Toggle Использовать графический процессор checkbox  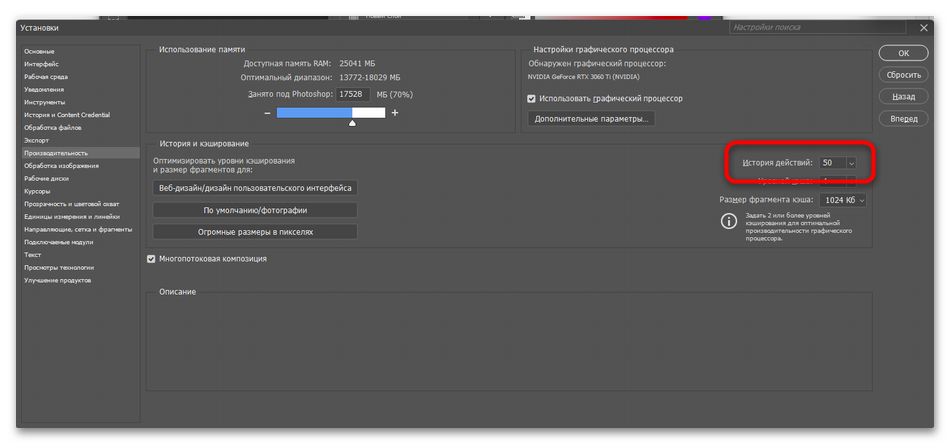(532, 99)
